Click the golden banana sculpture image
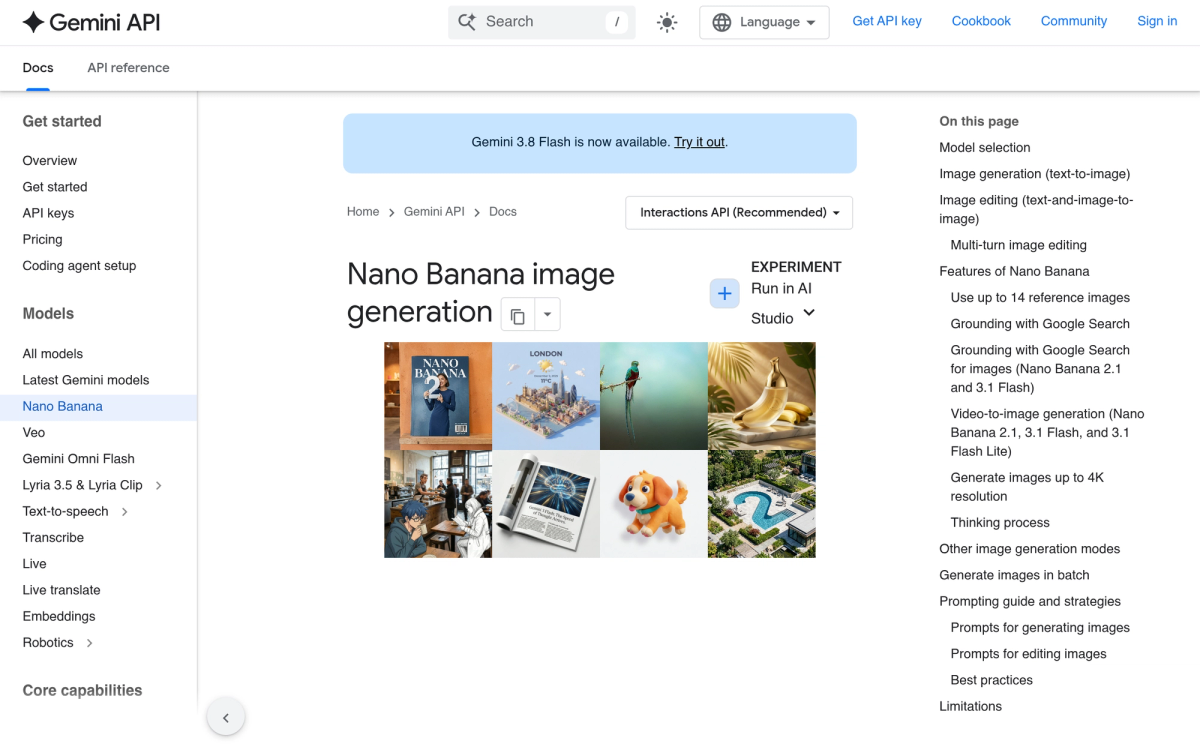Image resolution: width=1200 pixels, height=750 pixels. coord(762,396)
